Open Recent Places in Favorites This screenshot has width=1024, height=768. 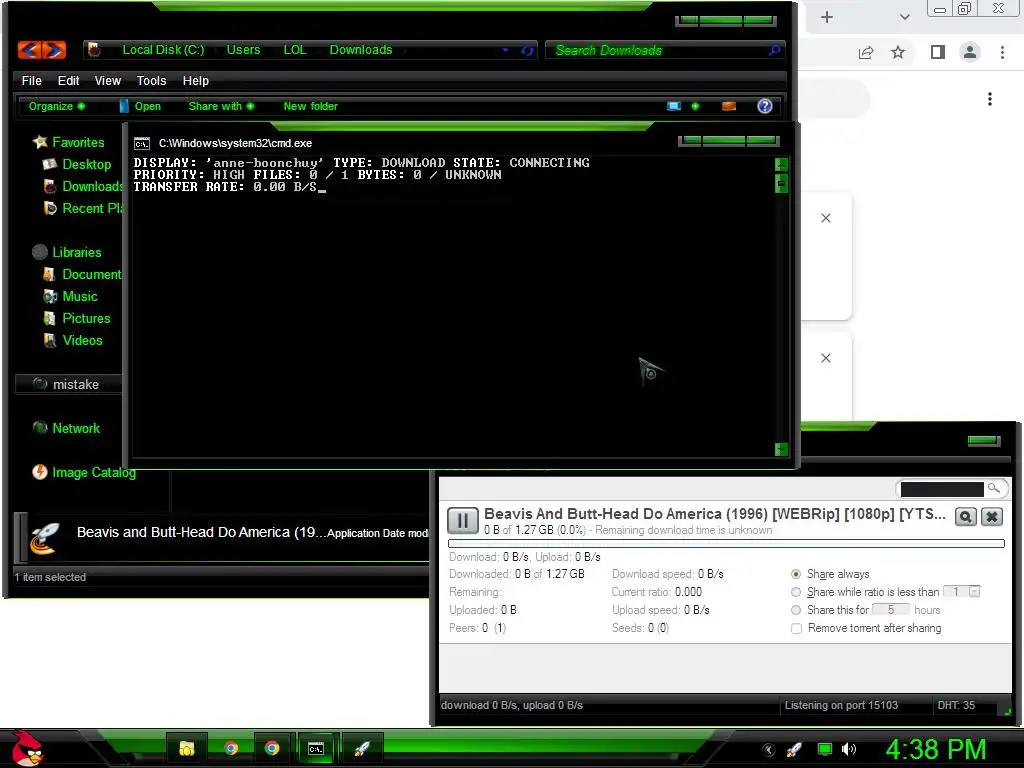[91, 208]
